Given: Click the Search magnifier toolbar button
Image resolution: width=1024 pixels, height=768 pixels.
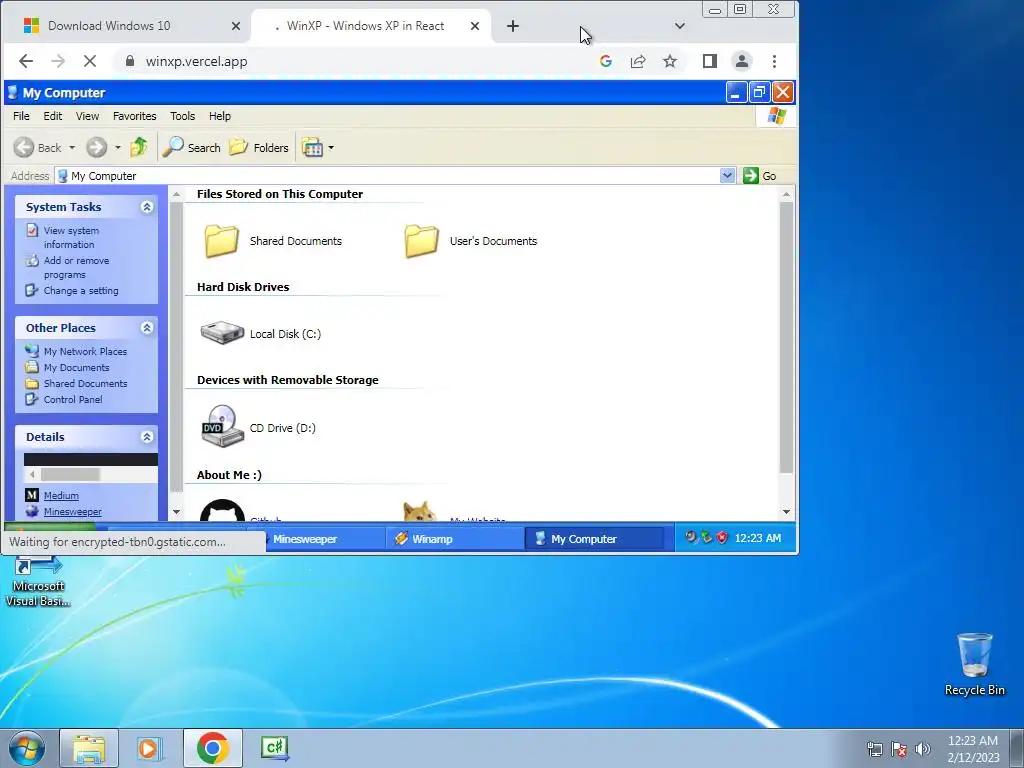Looking at the screenshot, I should coord(191,148).
